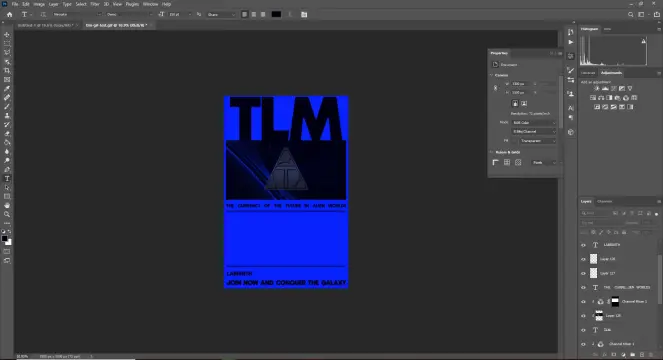Open the Image menu
The height and width of the screenshot is (360, 663).
point(39,4)
